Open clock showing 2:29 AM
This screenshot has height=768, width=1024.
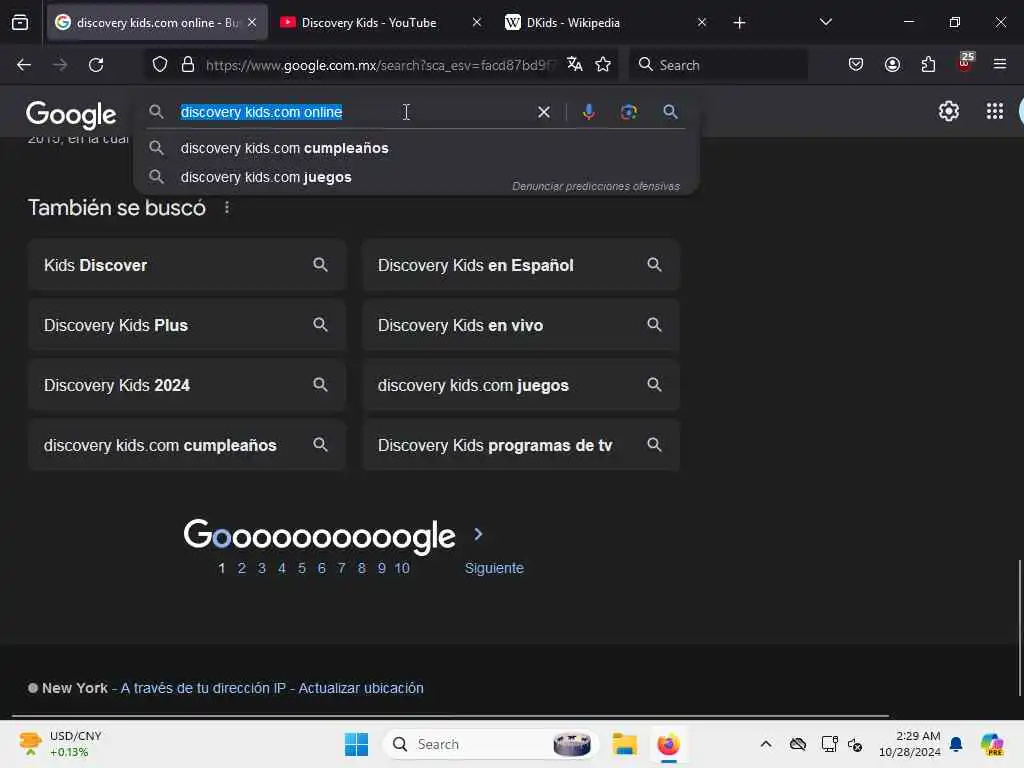(x=910, y=744)
